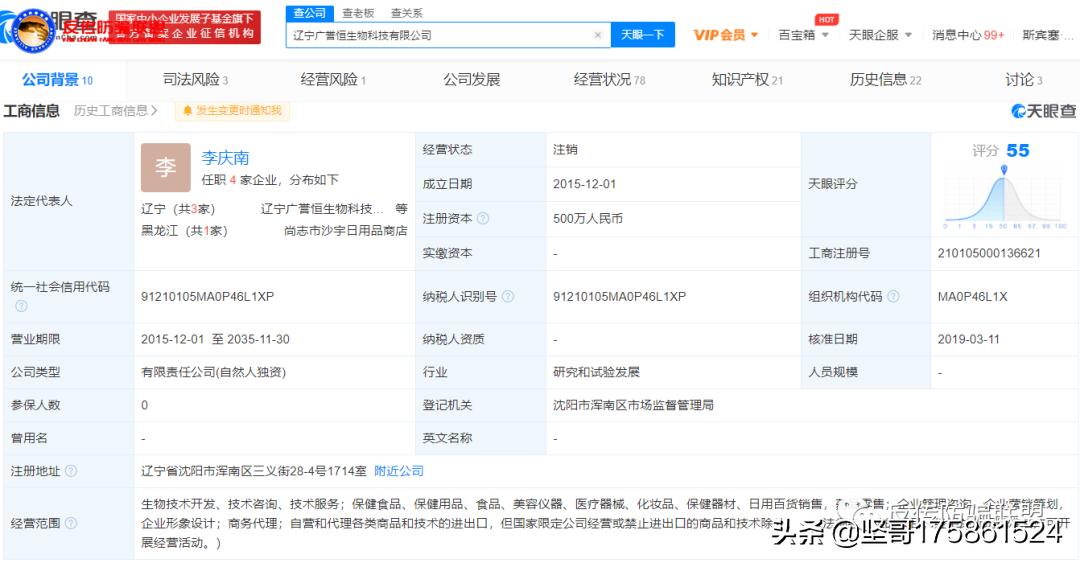Open the 百宝箱 dropdown menu

pyautogui.click(x=803, y=35)
